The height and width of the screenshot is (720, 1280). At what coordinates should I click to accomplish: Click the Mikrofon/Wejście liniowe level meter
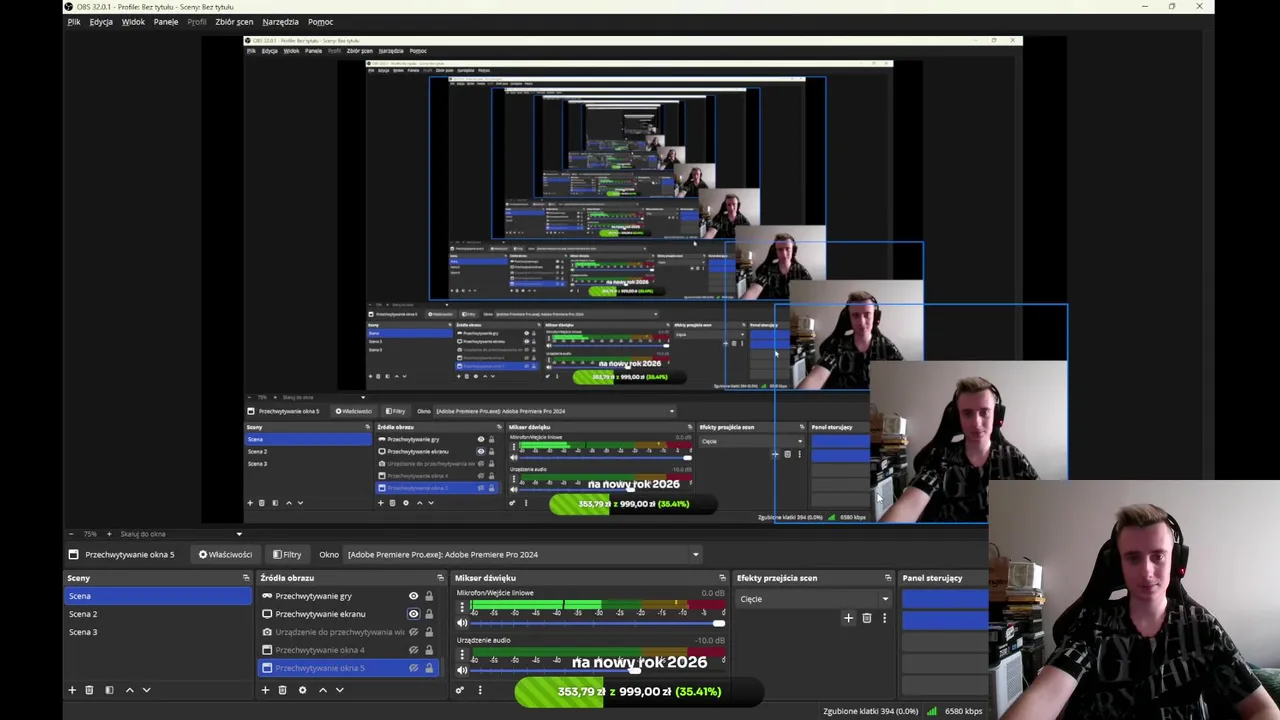click(597, 605)
